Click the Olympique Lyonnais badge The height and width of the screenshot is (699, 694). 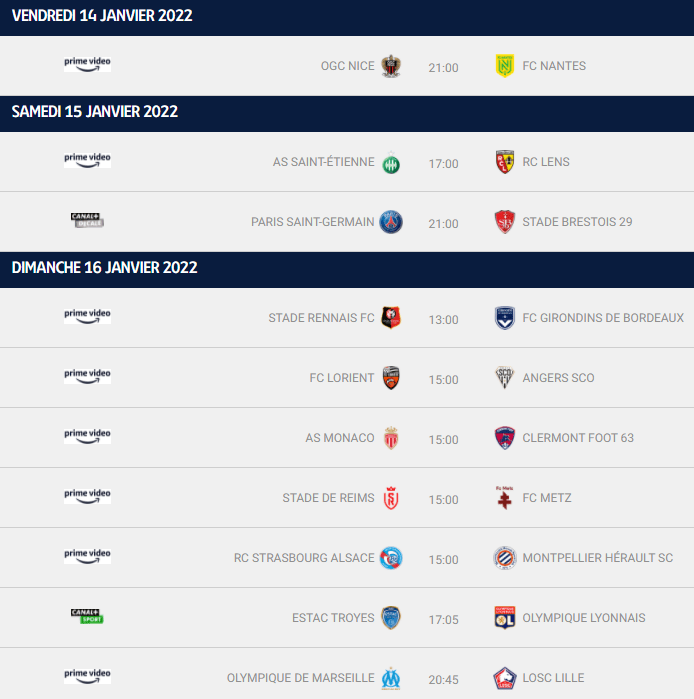505,618
